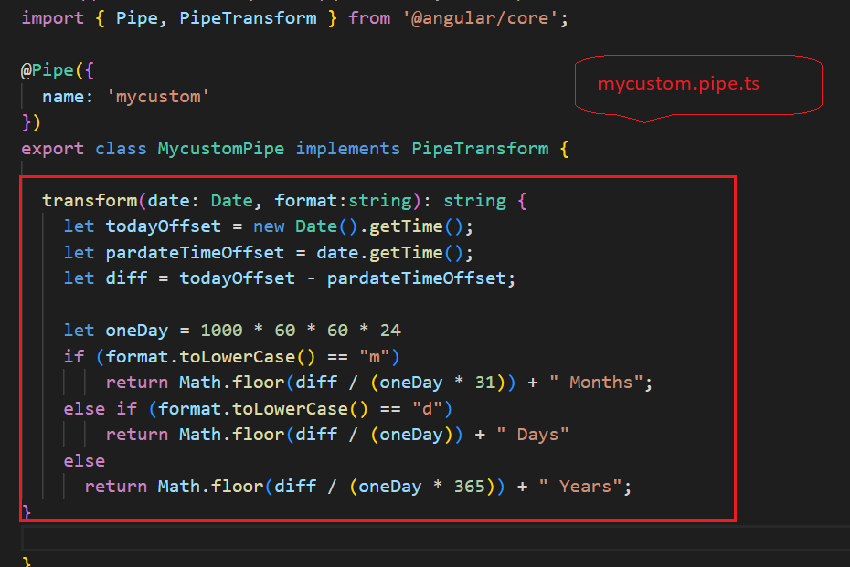The width and height of the screenshot is (850, 567).
Task: Click the " Years" string literal
Action: click(580, 487)
